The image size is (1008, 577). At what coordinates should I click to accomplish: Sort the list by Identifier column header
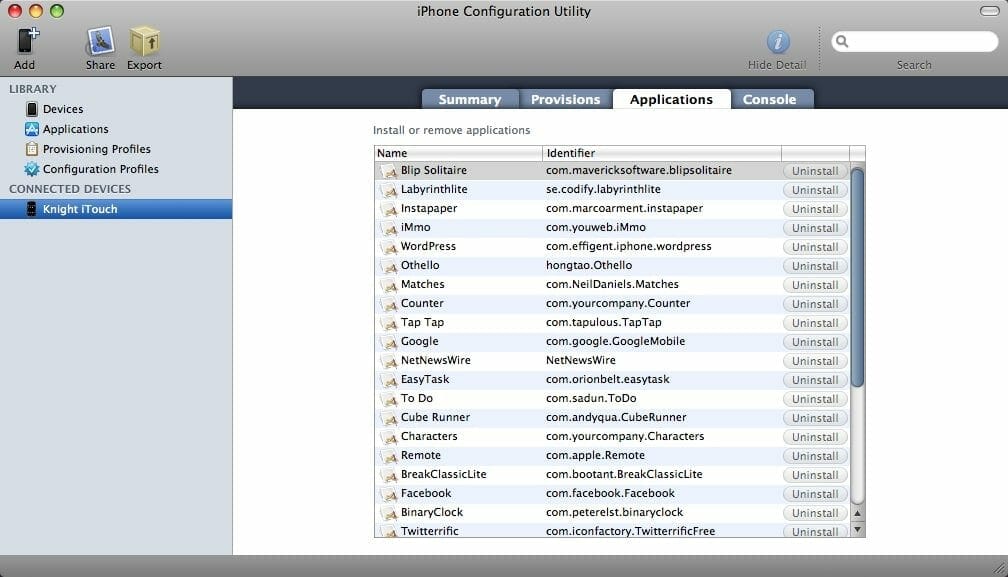point(660,153)
